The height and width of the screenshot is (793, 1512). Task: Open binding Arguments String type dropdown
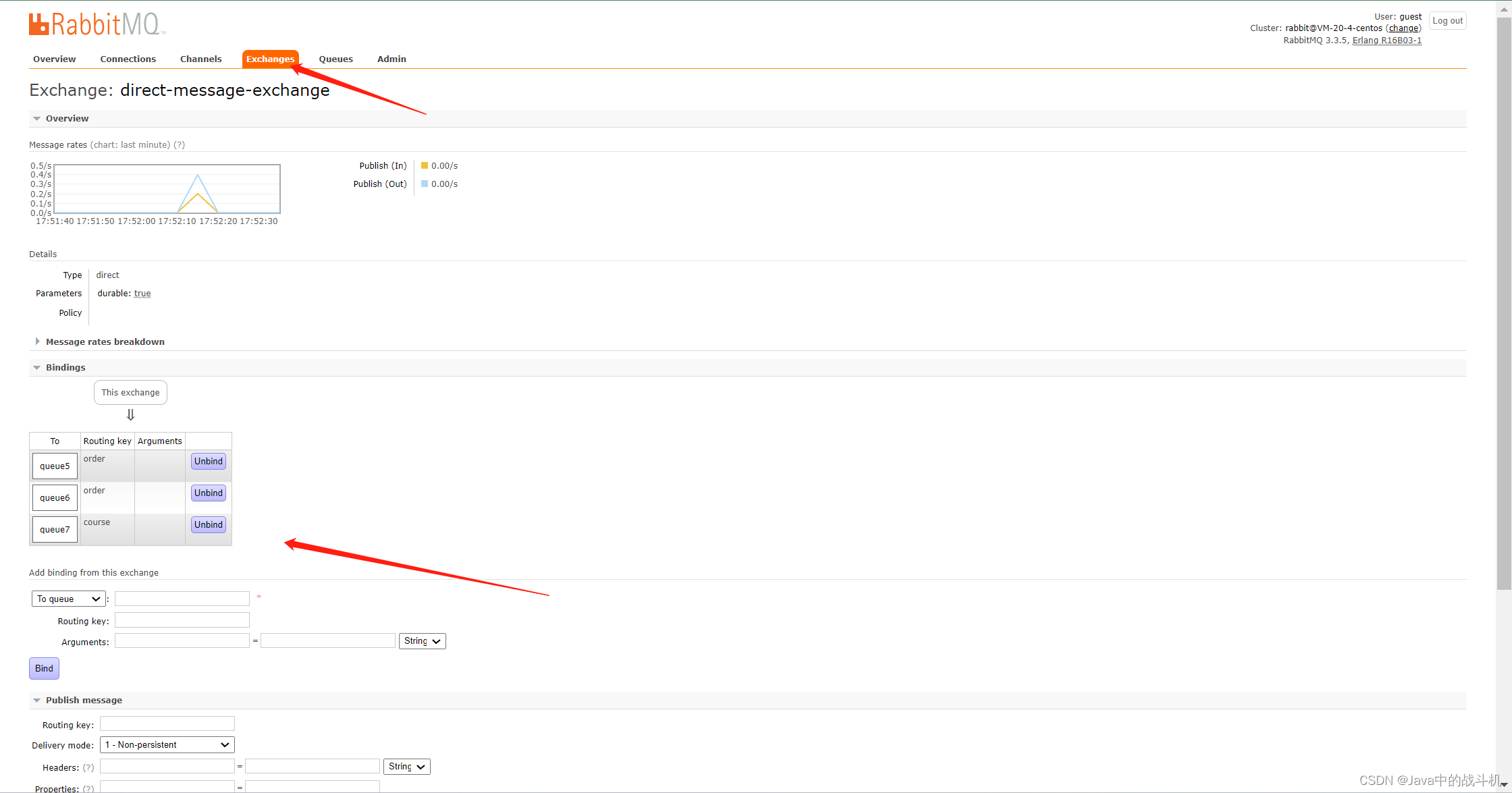coord(423,641)
